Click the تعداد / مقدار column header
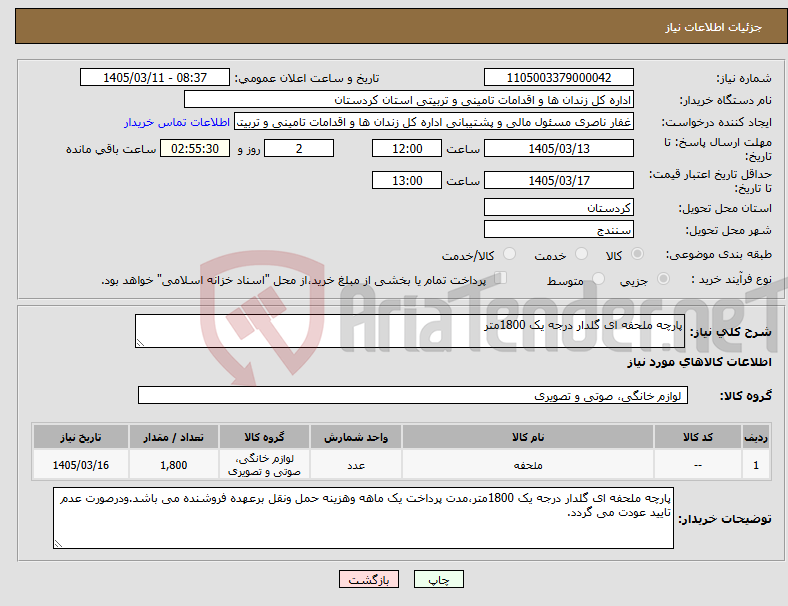Image resolution: width=788 pixels, height=606 pixels. click(173, 437)
